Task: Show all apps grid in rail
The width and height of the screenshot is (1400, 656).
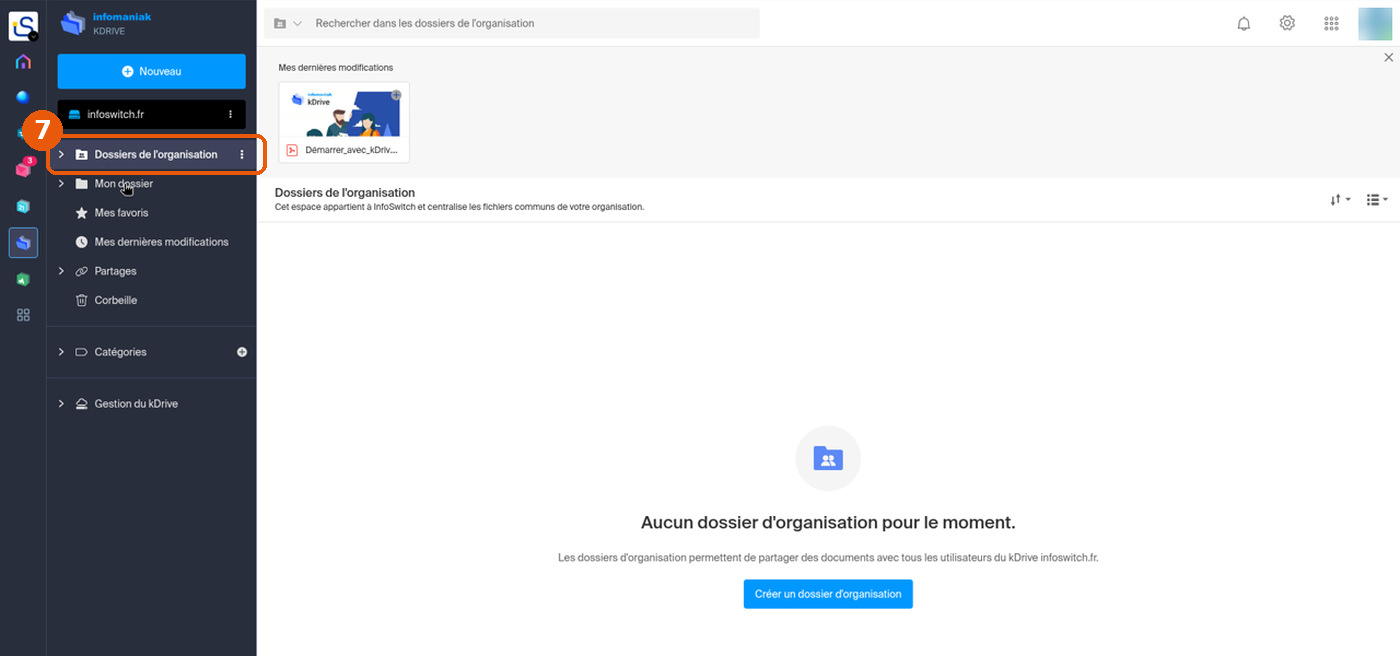Action: point(23,315)
